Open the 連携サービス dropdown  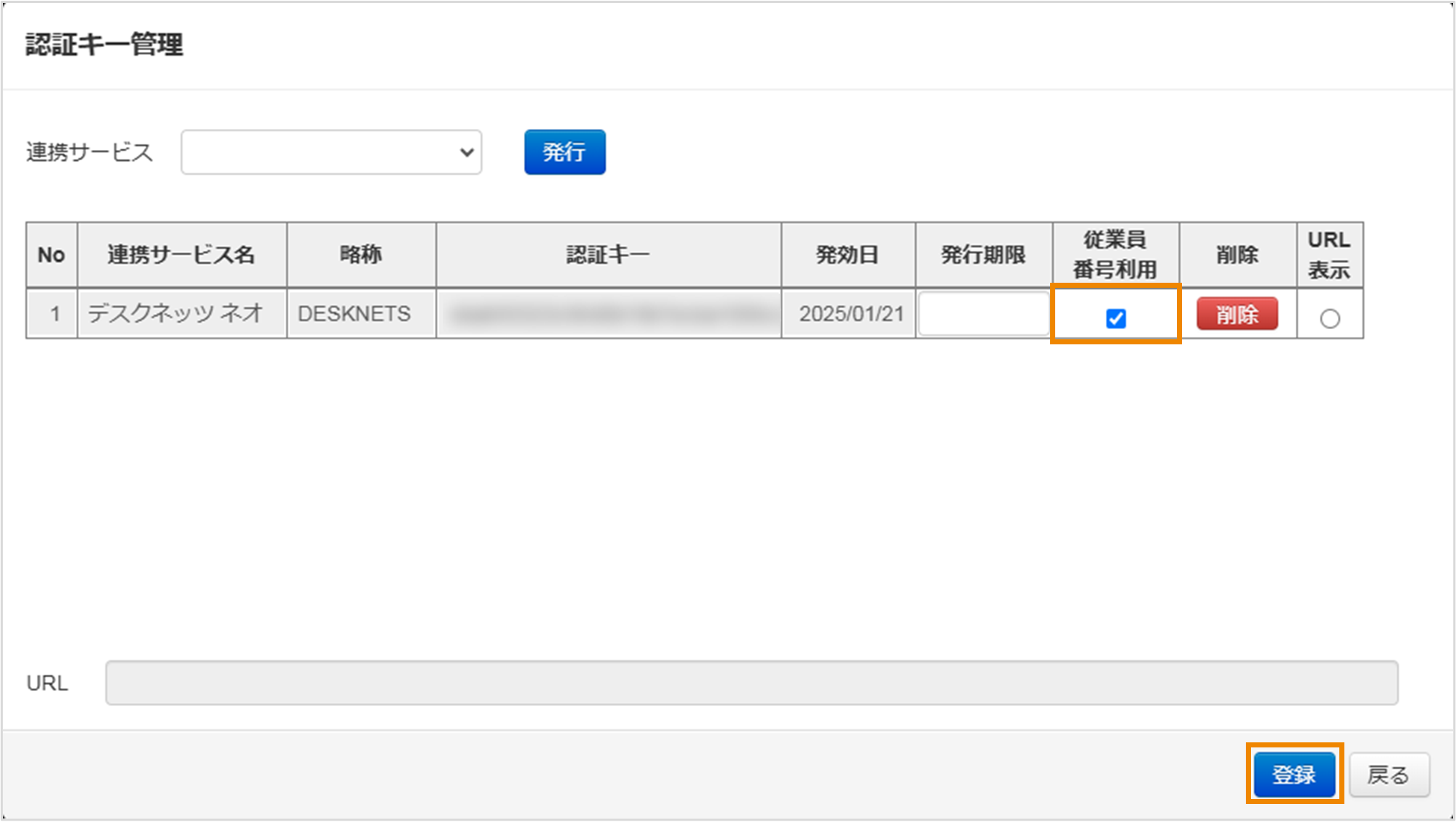click(x=331, y=152)
